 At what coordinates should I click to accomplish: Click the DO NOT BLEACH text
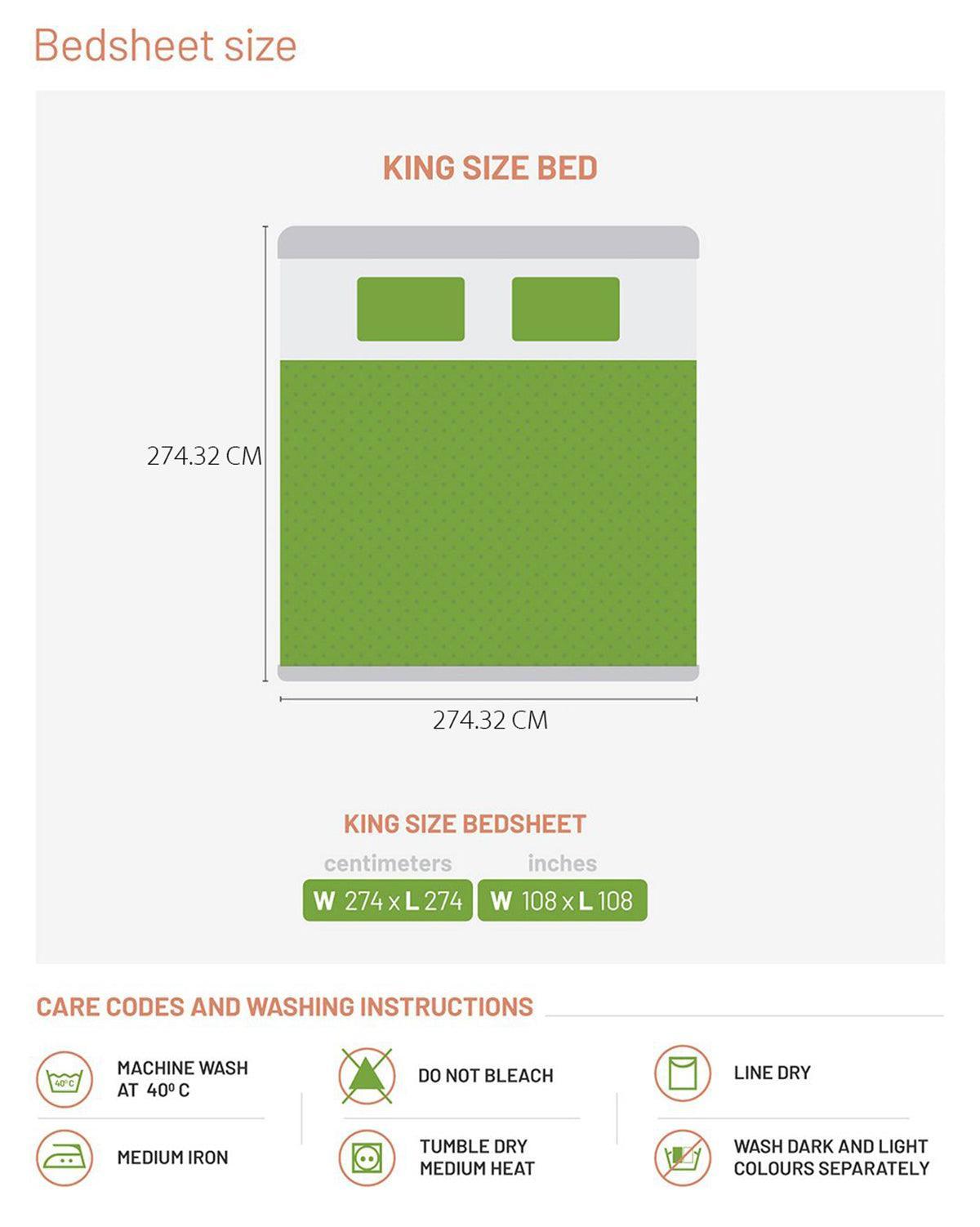pos(485,1076)
